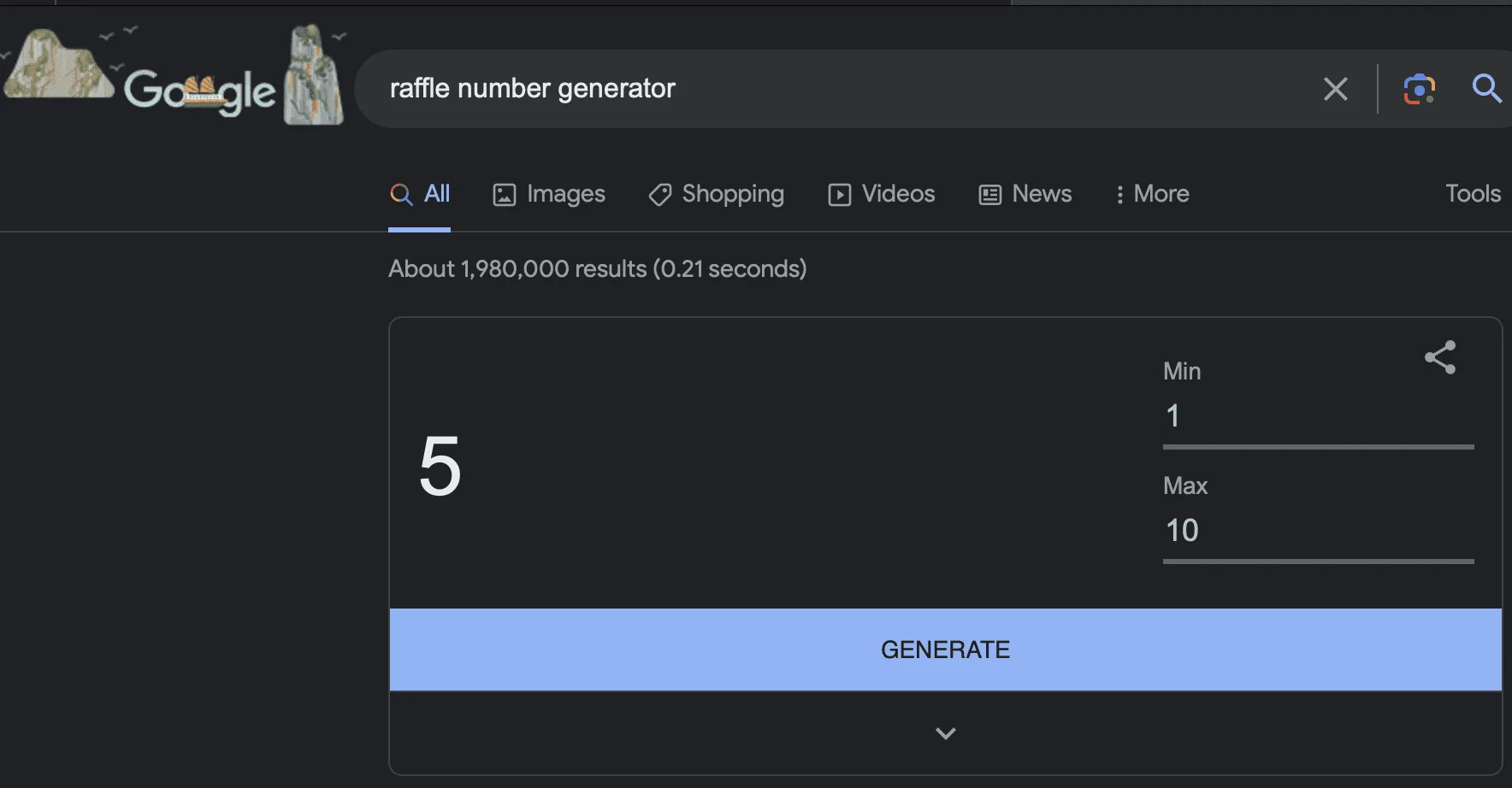Switch to the Shopping tab
The height and width of the screenshot is (788, 1512).
(716, 194)
